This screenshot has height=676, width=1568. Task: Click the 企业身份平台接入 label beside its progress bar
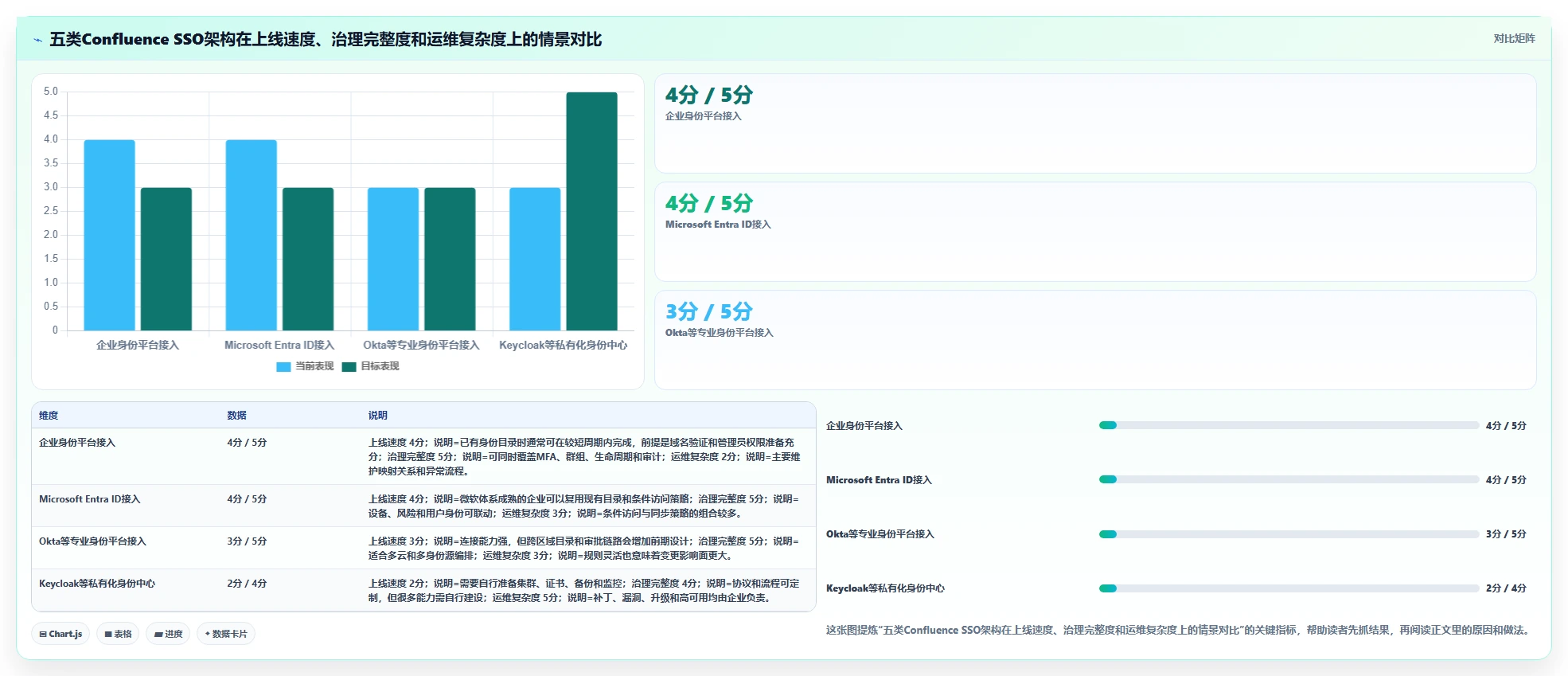864,426
